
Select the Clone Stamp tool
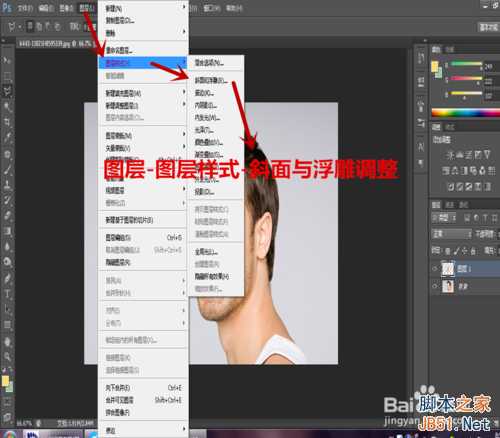click(x=7, y=185)
